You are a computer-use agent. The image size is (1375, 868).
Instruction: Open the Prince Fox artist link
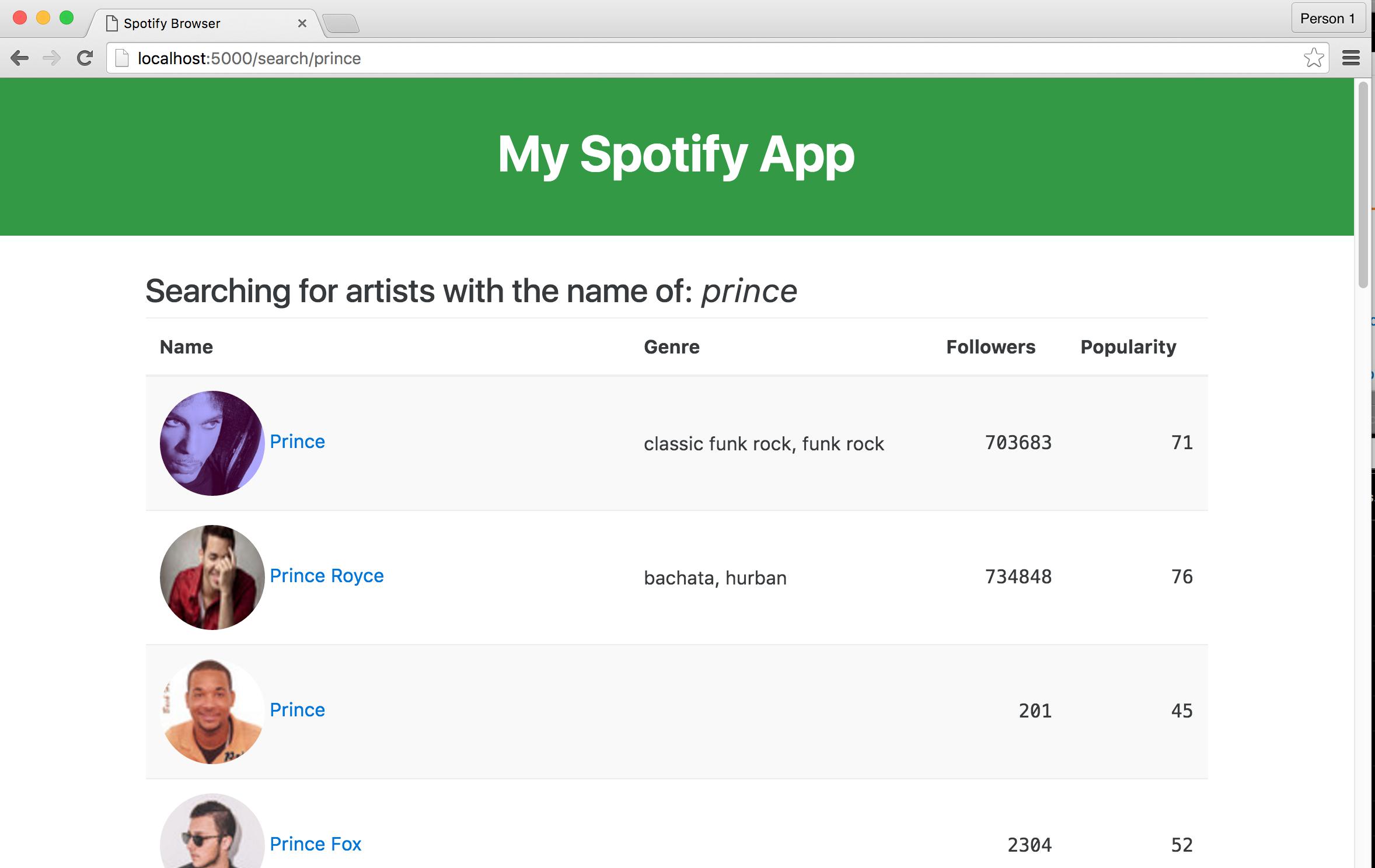click(x=315, y=844)
